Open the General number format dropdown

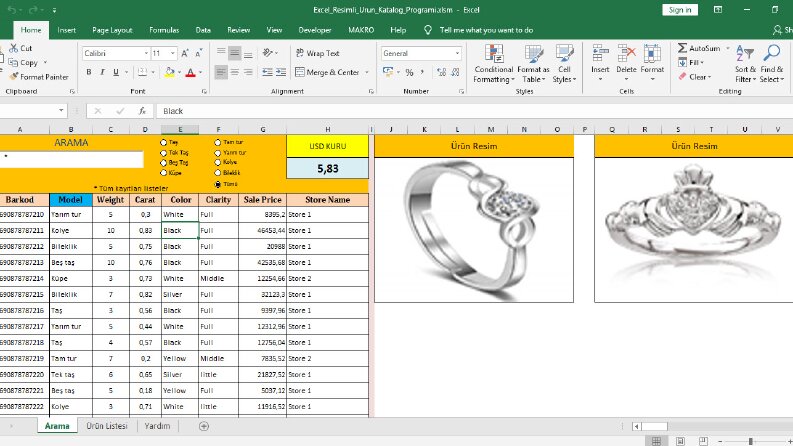tap(457, 53)
